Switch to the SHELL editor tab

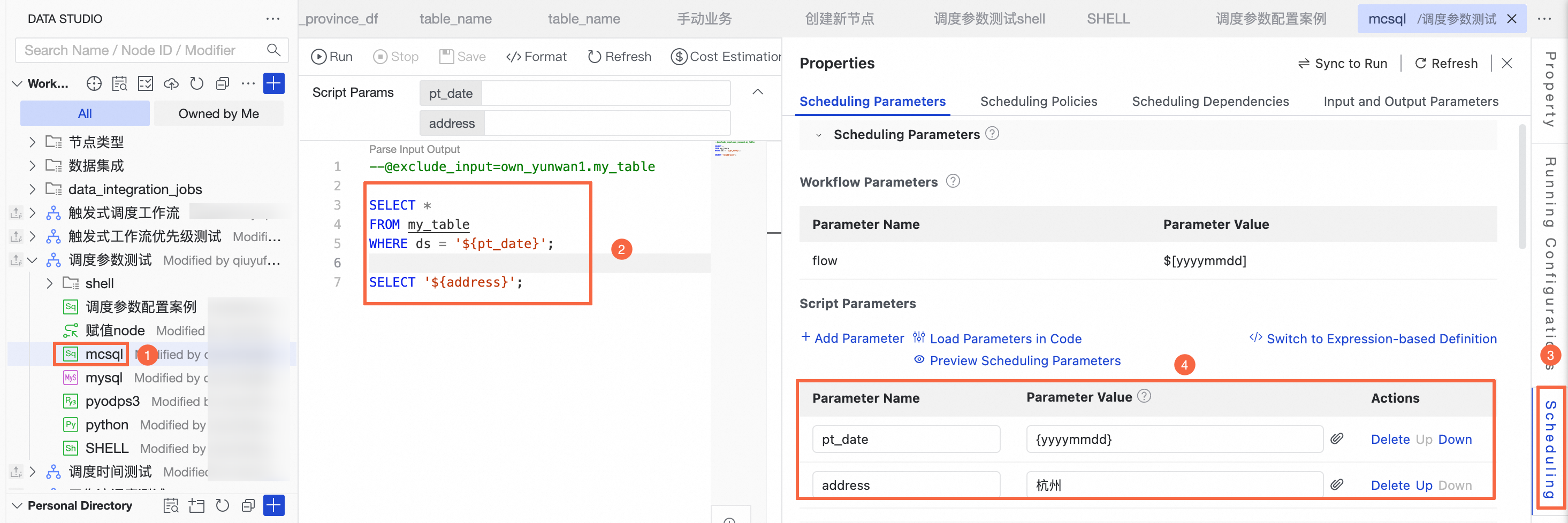click(x=1108, y=19)
